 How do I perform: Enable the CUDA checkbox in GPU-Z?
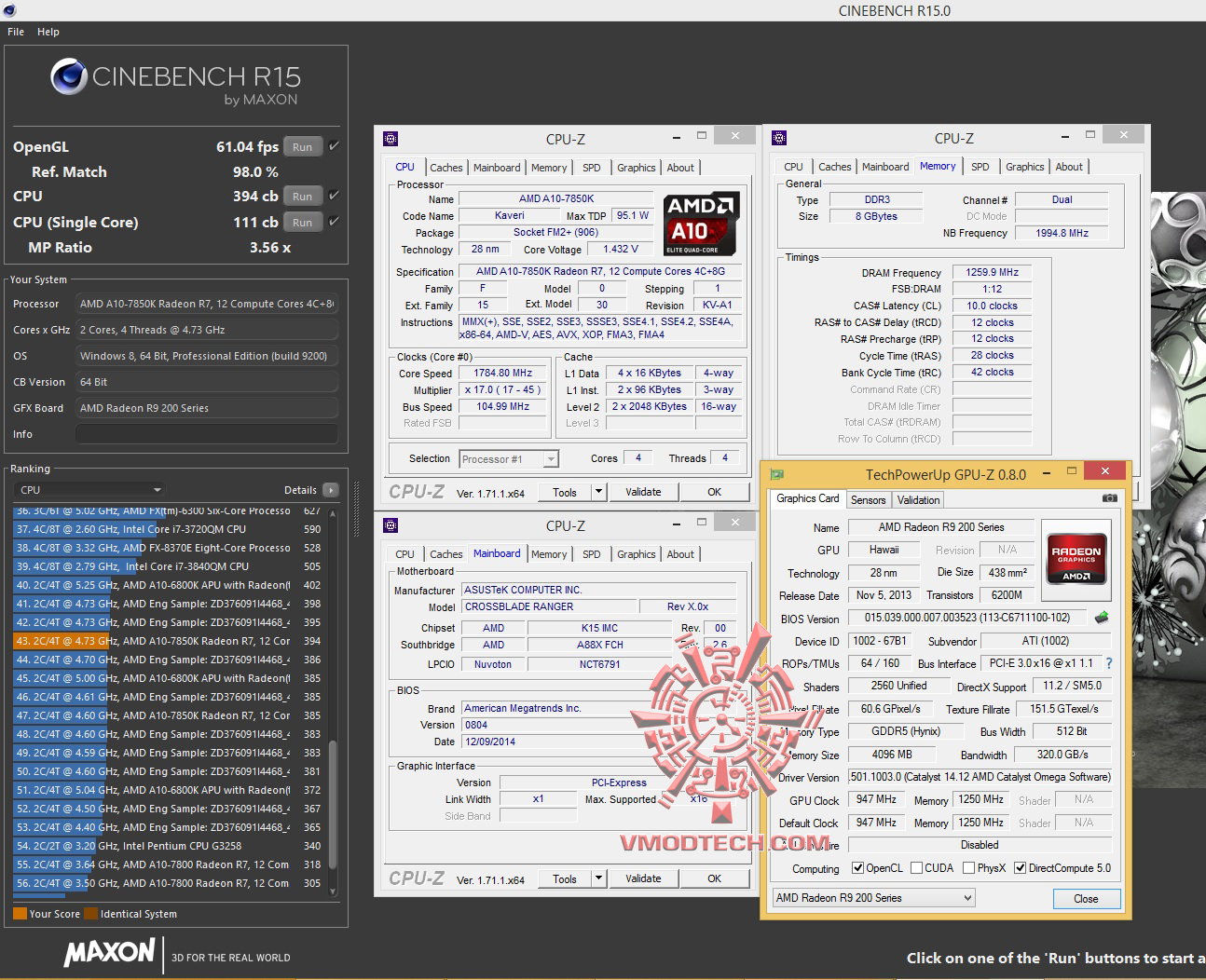tap(917, 868)
